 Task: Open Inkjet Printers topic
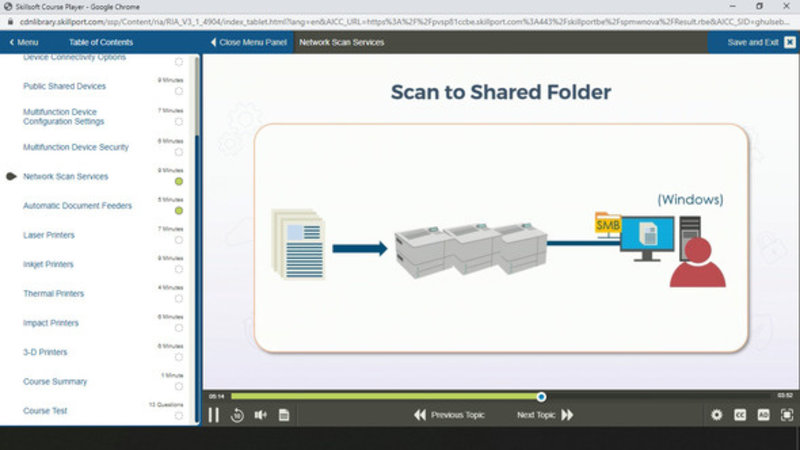tap(48, 264)
